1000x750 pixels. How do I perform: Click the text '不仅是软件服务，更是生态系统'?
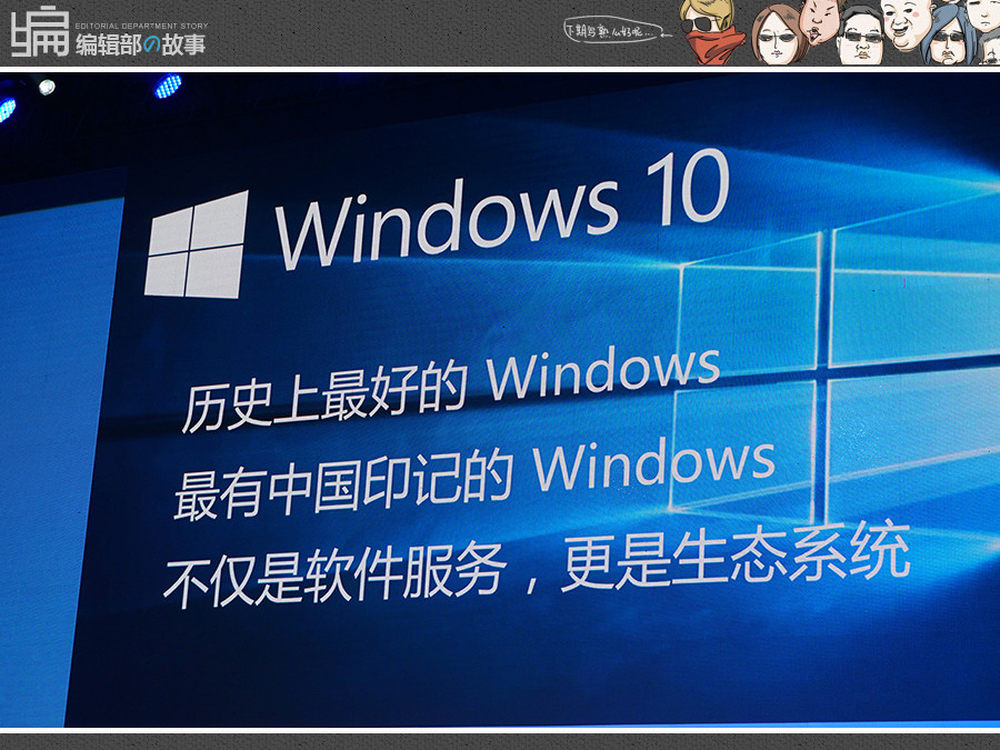537,564
